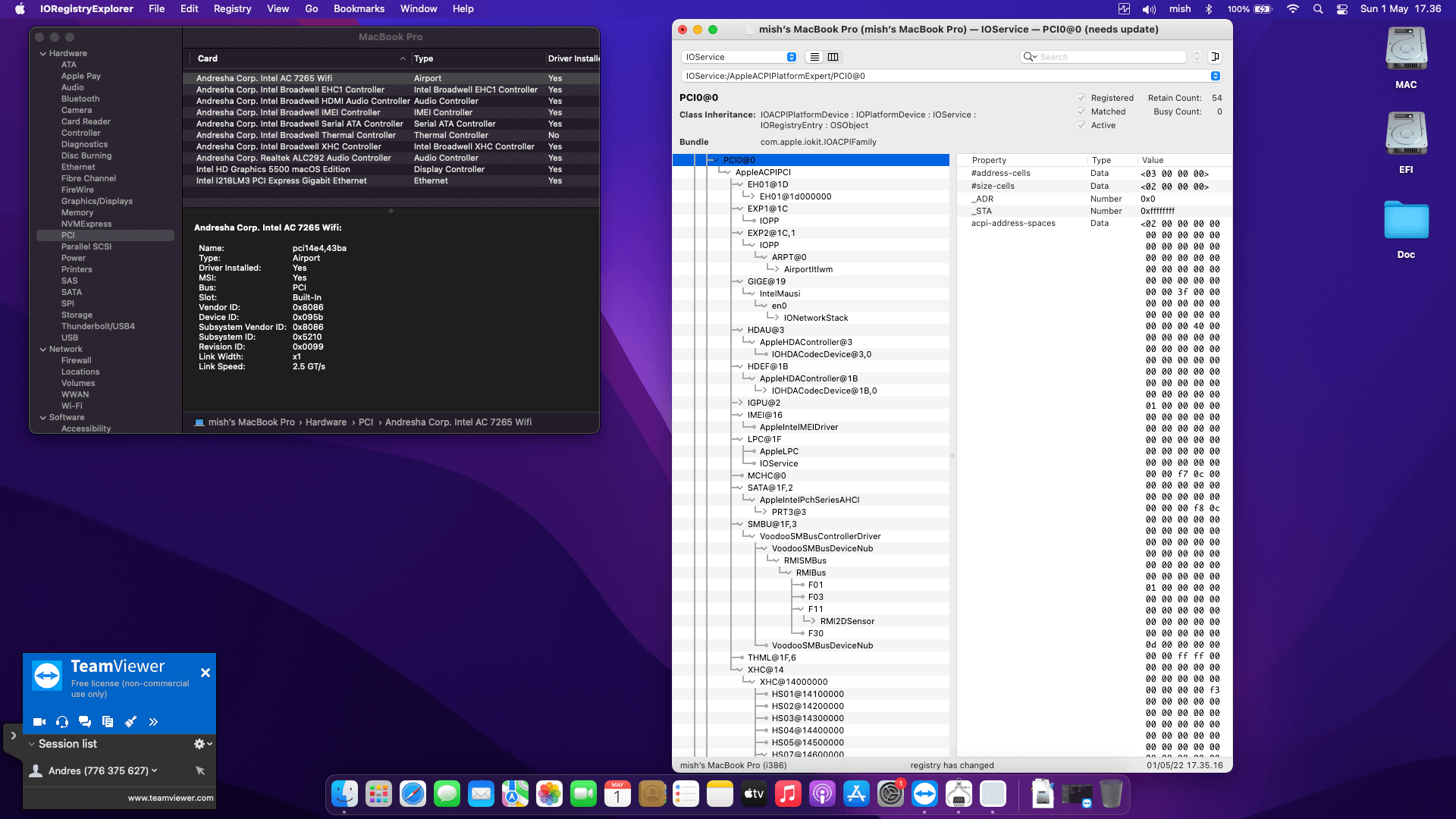The image size is (1456, 819).
Task: Toggle the Registered checkbox
Action: (1081, 98)
